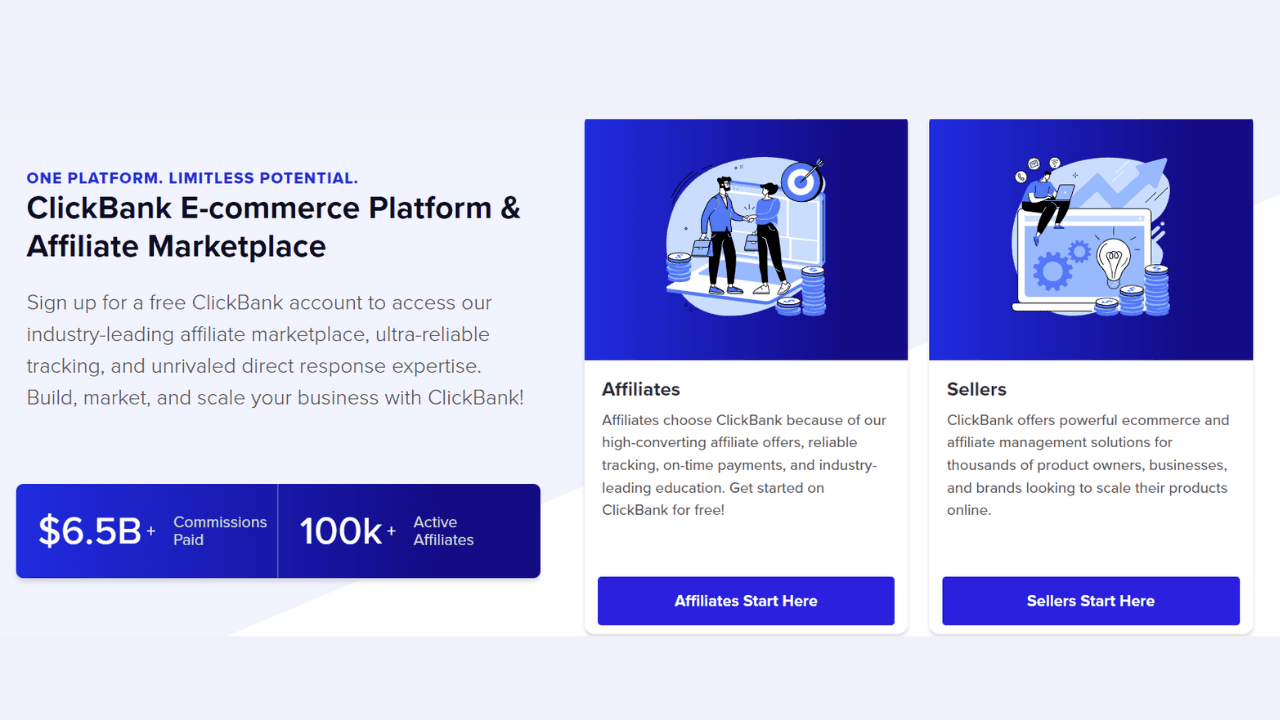The height and width of the screenshot is (720, 1280).
Task: Click the Affiliates Start Here button
Action: pos(746,601)
